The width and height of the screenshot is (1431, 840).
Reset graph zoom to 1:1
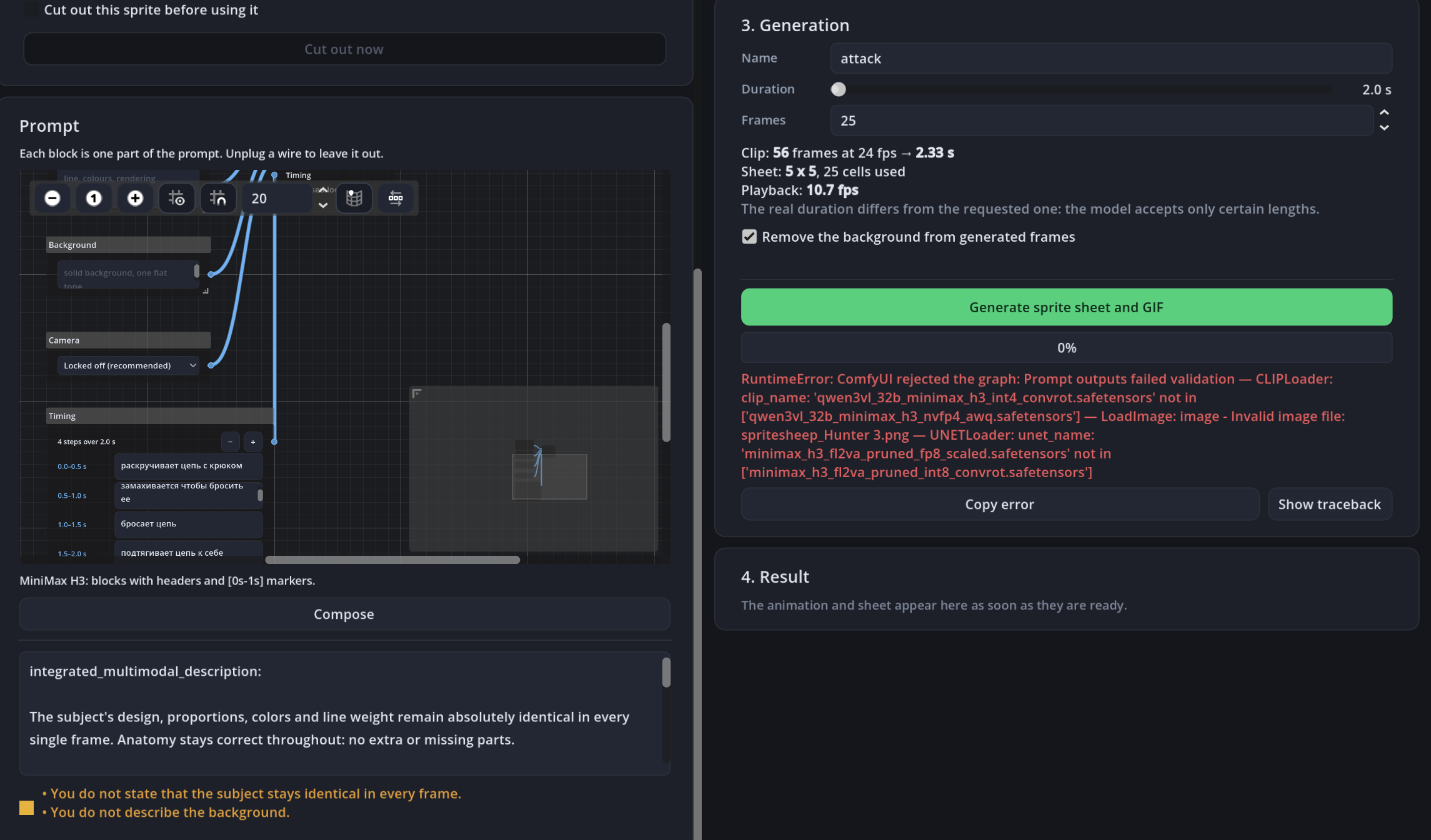click(94, 198)
